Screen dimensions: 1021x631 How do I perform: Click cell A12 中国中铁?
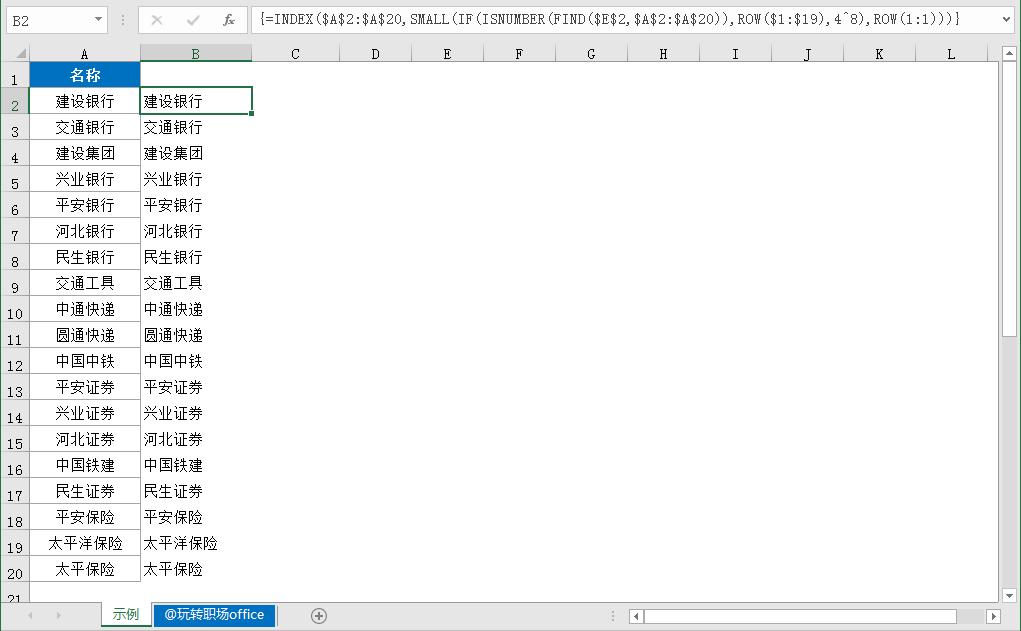click(85, 361)
